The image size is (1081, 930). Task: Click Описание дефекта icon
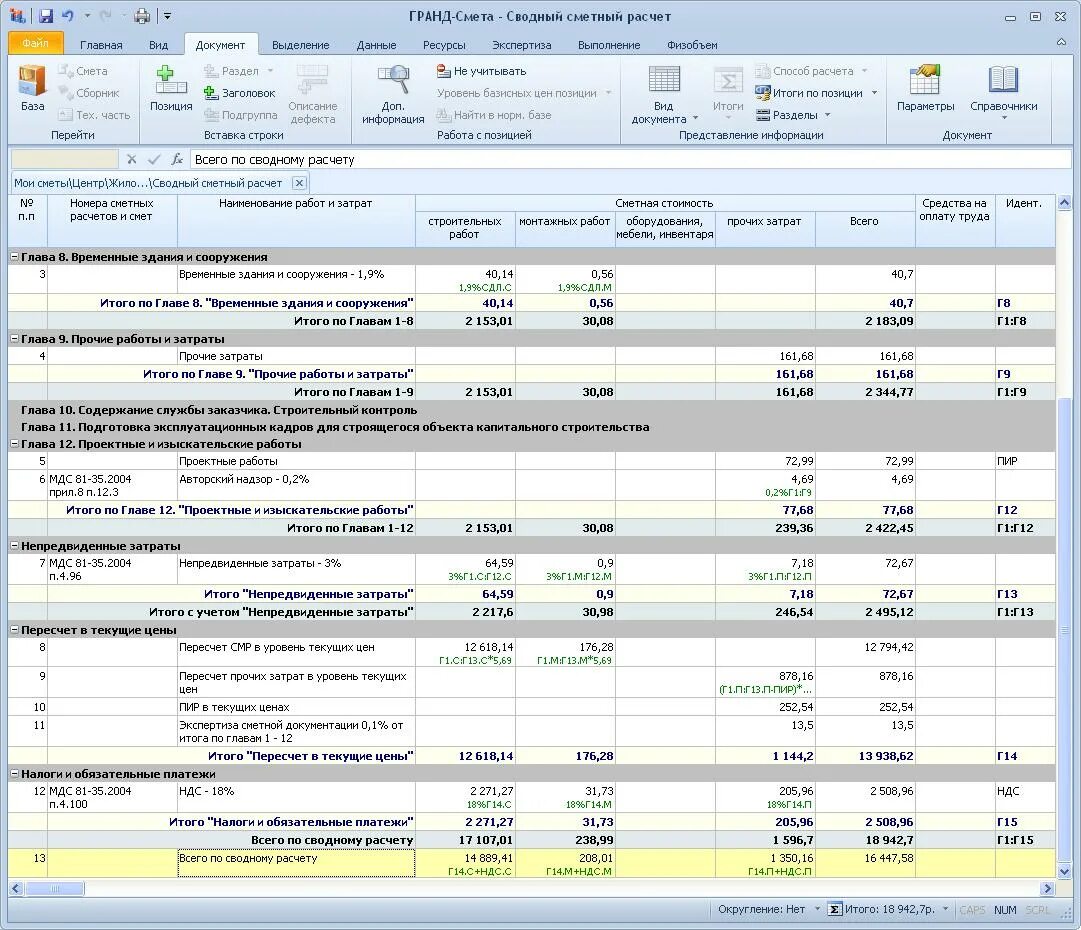pyautogui.click(x=312, y=79)
